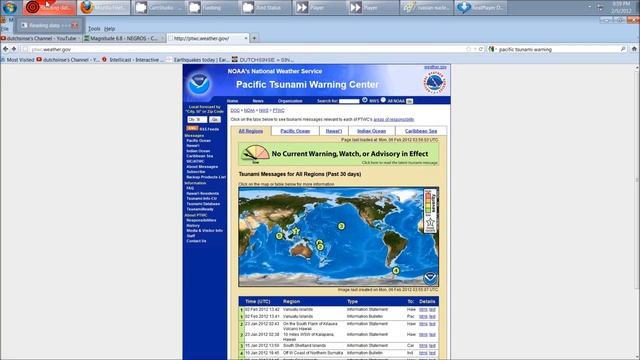Click the pacific tsunami warning search box
Viewport: 640px width, 360px height.
coord(557,49)
